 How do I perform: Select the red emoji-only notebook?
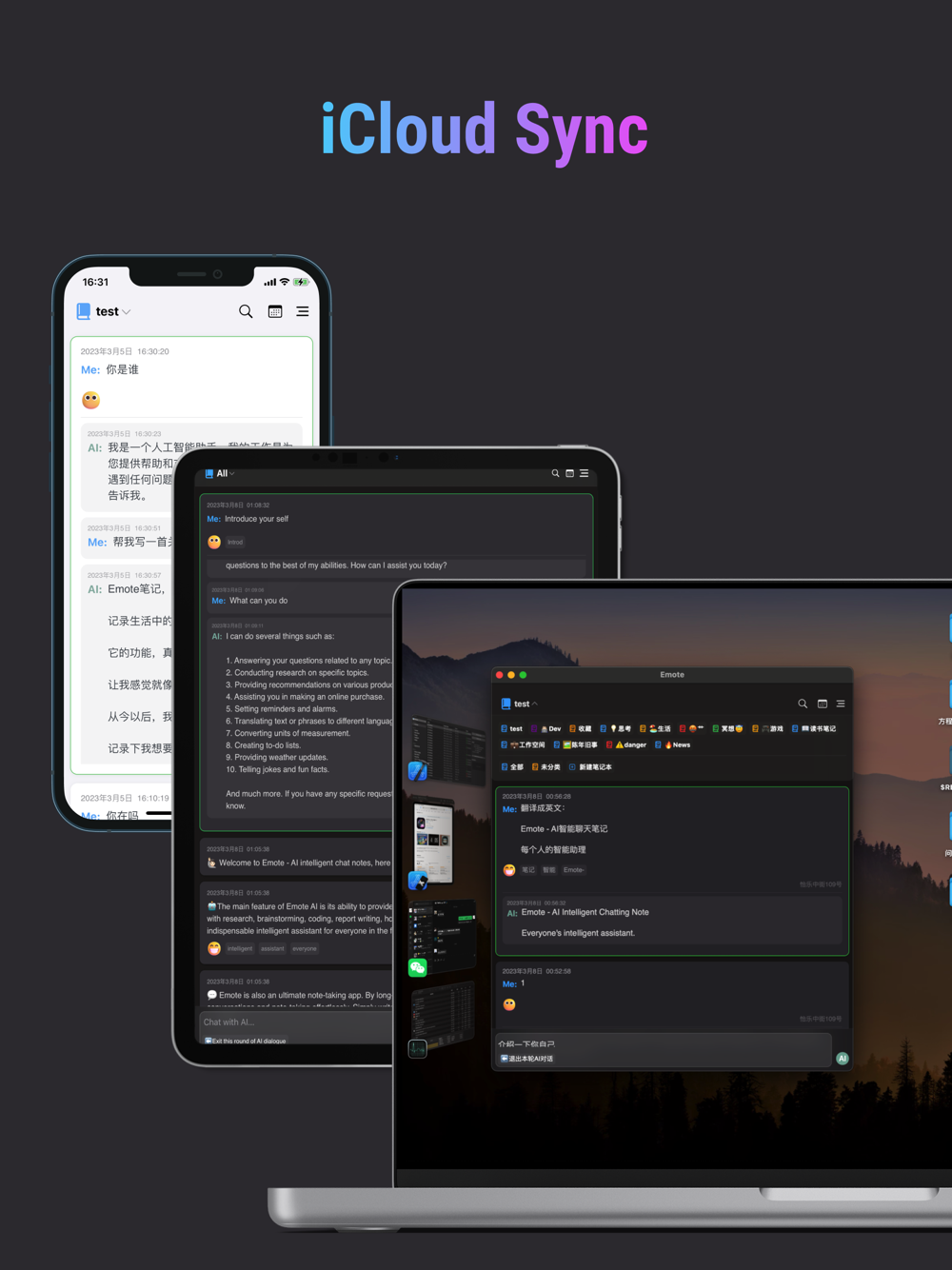[x=692, y=728]
